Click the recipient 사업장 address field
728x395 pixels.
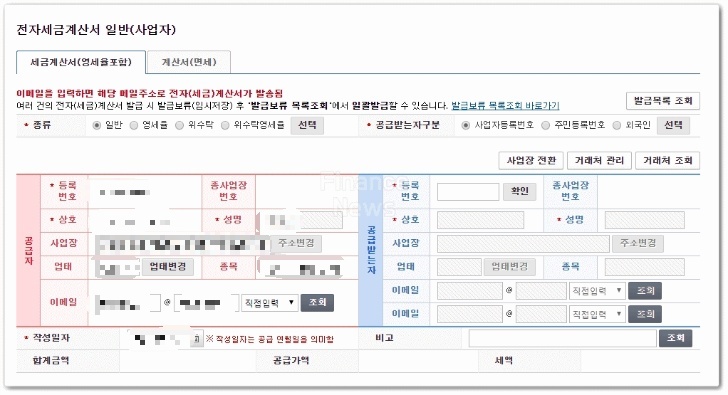[523, 243]
